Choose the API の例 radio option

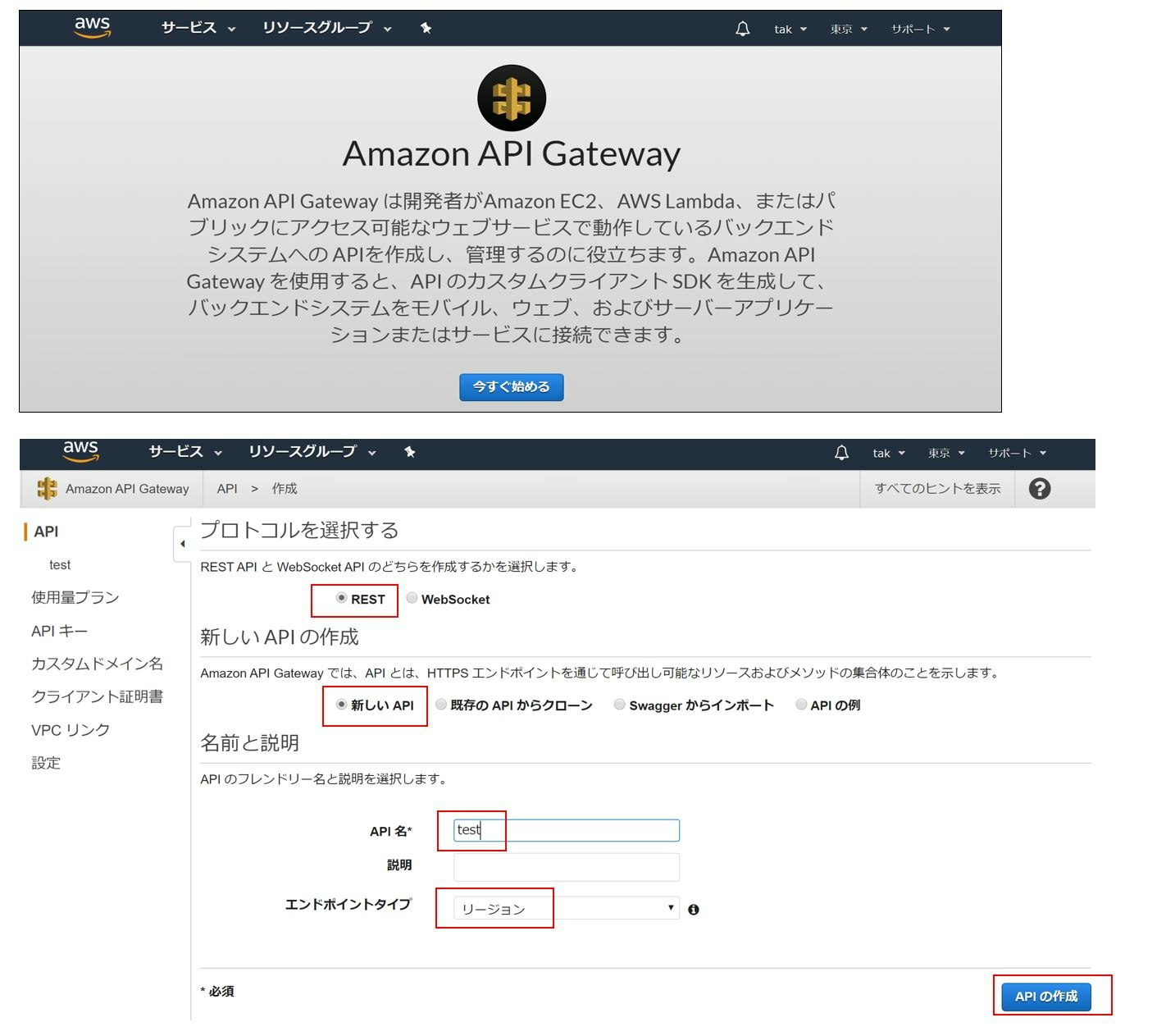coord(801,704)
